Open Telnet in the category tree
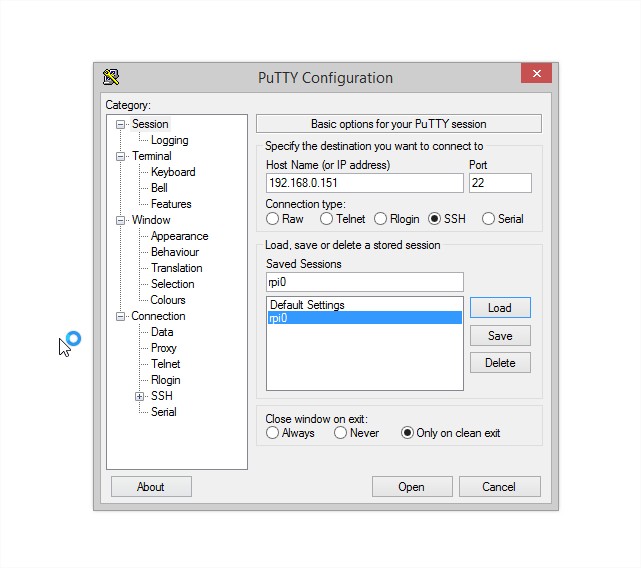The height and width of the screenshot is (568, 641). (166, 364)
